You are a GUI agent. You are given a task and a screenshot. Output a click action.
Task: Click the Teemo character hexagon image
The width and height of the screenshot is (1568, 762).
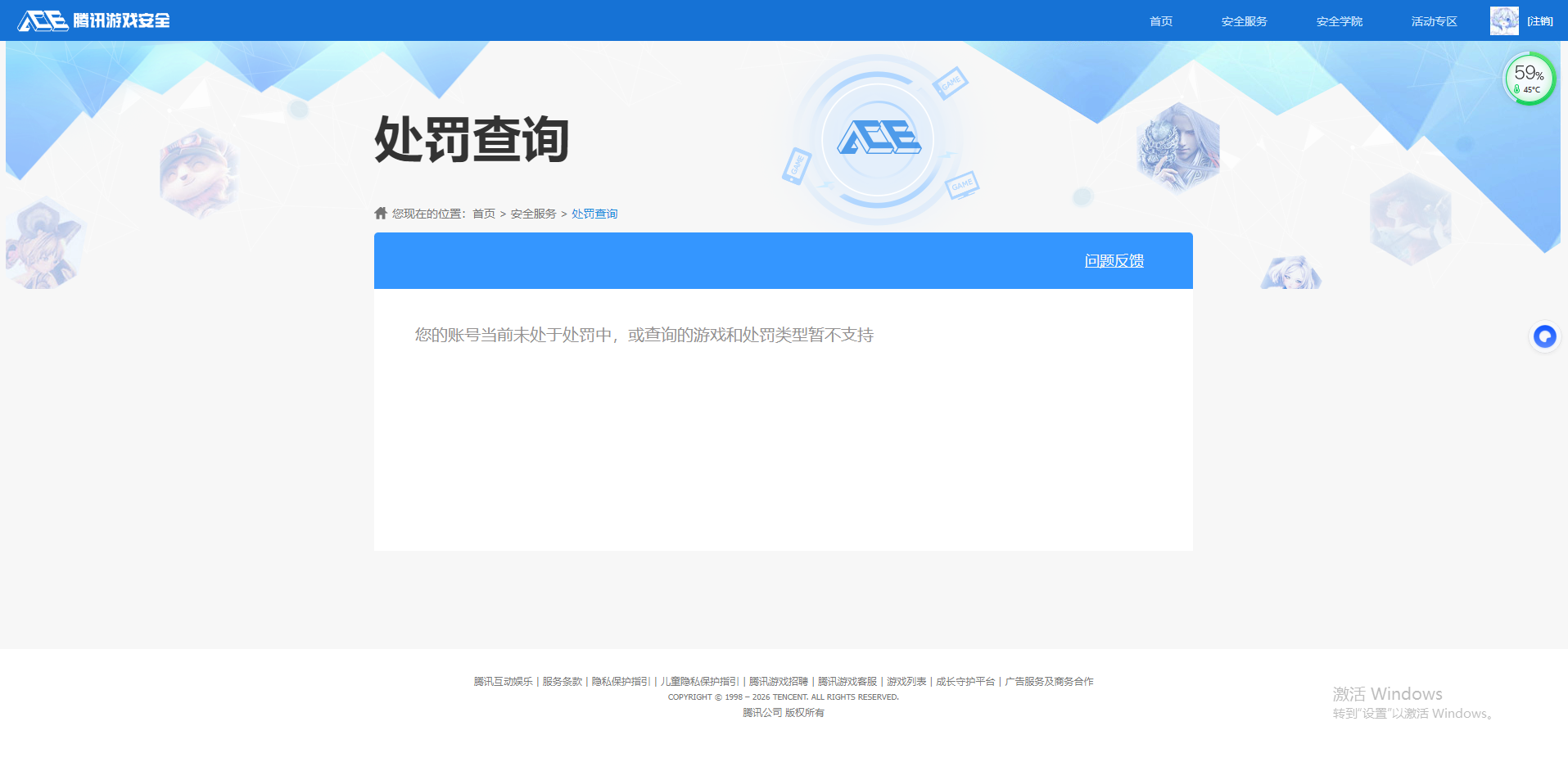(197, 173)
